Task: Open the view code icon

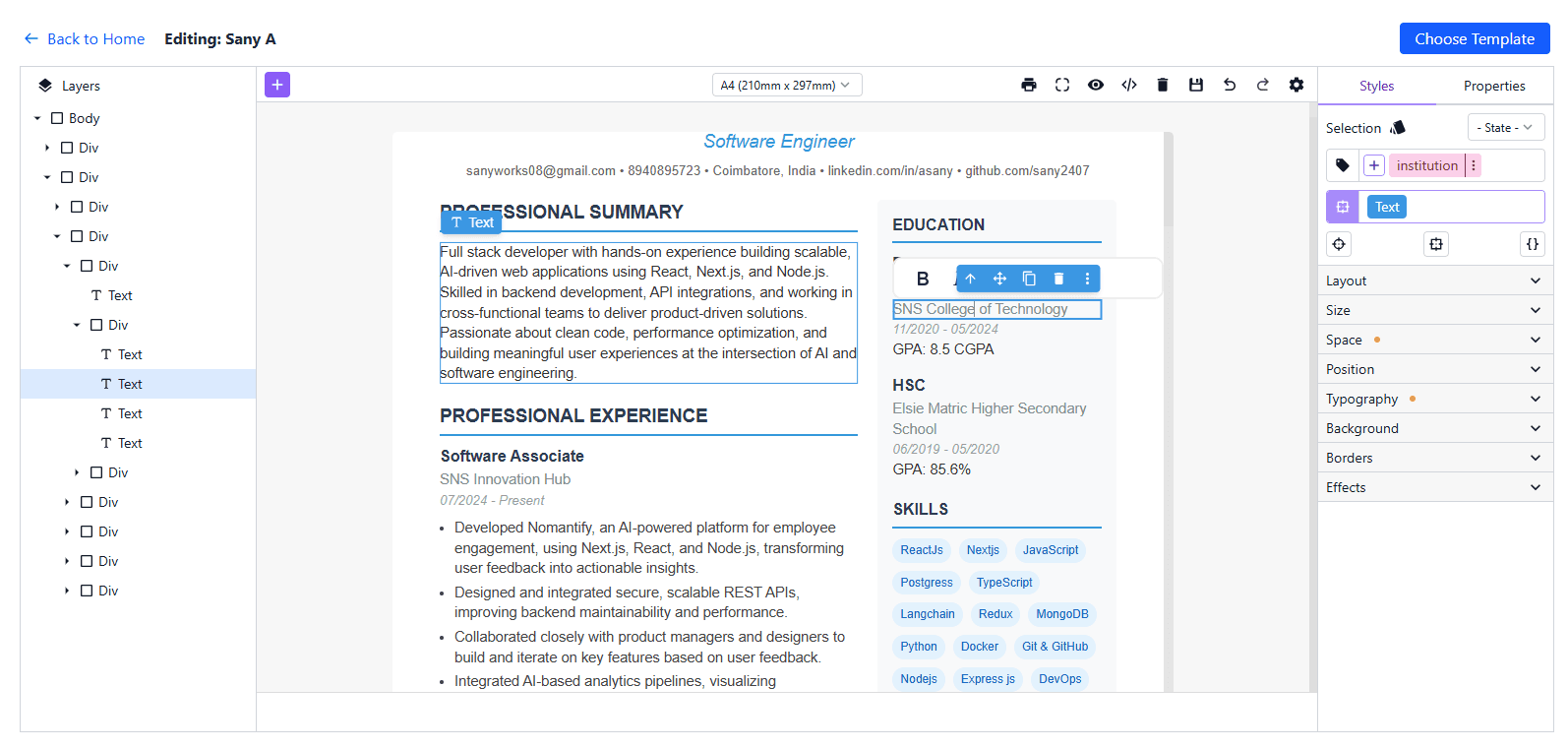Action: click(1129, 85)
